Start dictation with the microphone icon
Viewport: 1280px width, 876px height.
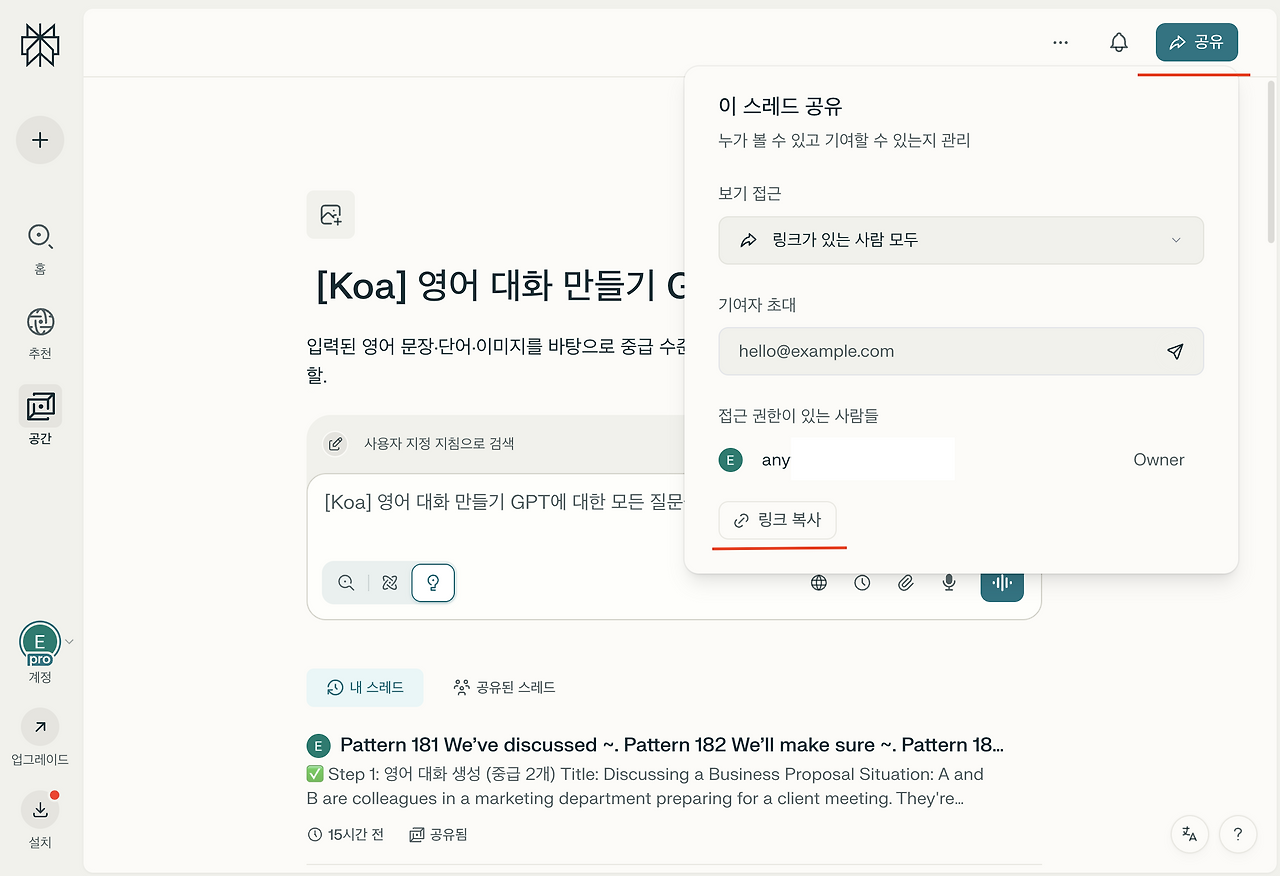[x=948, y=582]
